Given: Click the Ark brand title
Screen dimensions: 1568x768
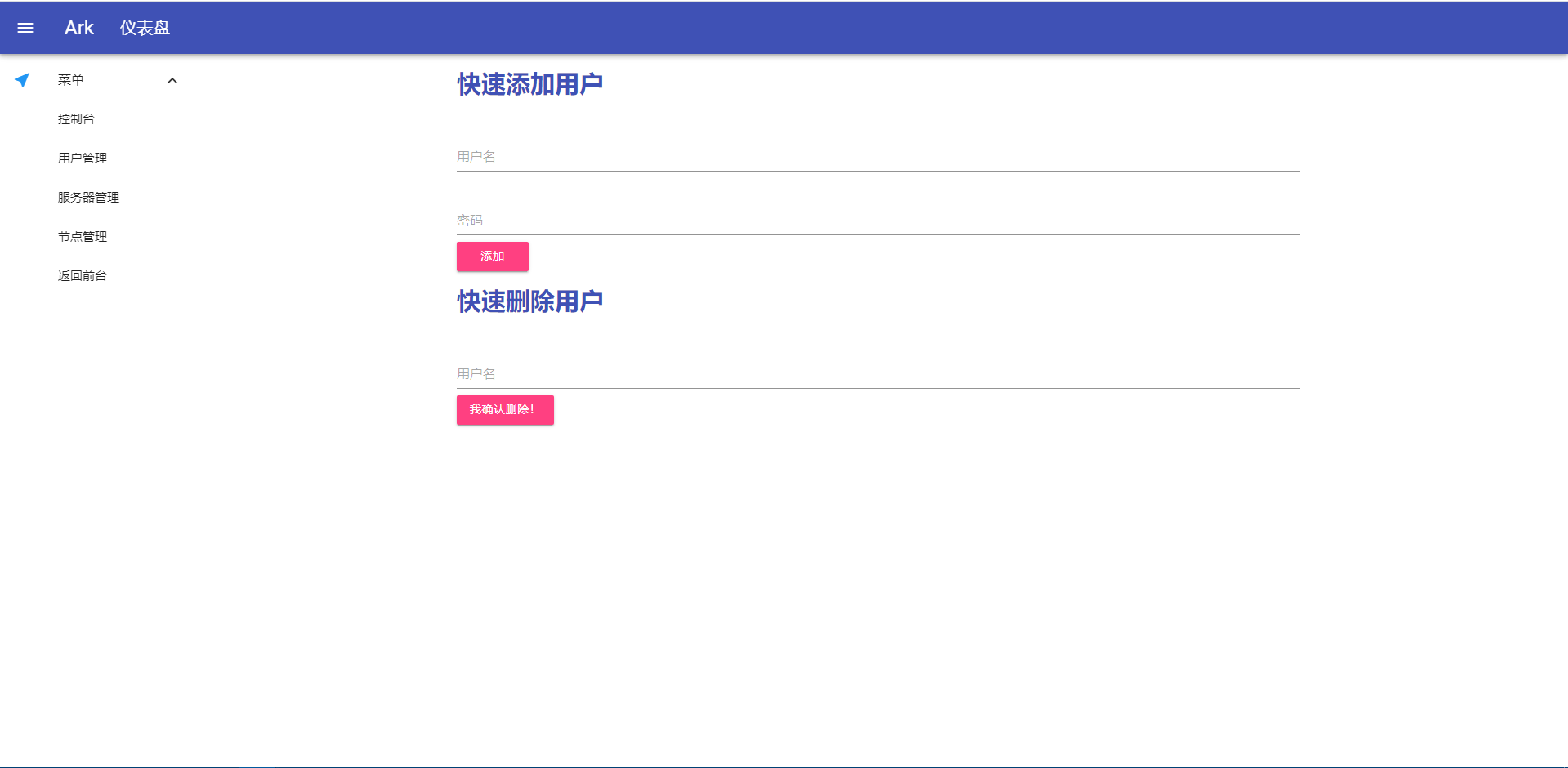Looking at the screenshot, I should (x=79, y=28).
